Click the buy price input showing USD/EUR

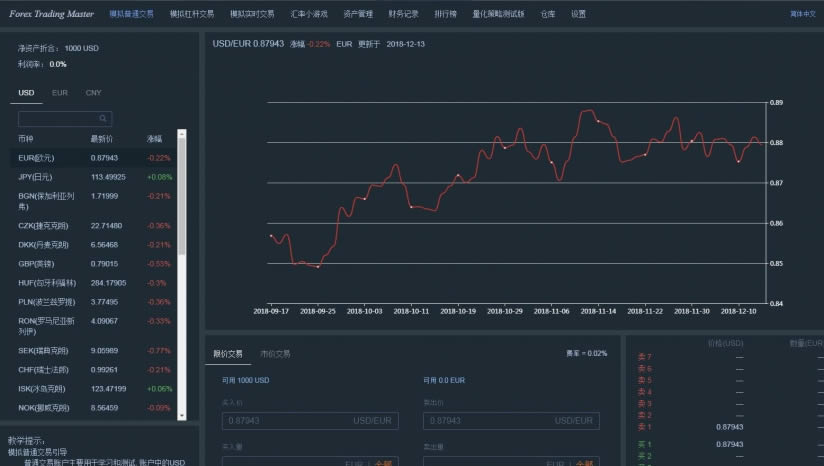(310, 421)
